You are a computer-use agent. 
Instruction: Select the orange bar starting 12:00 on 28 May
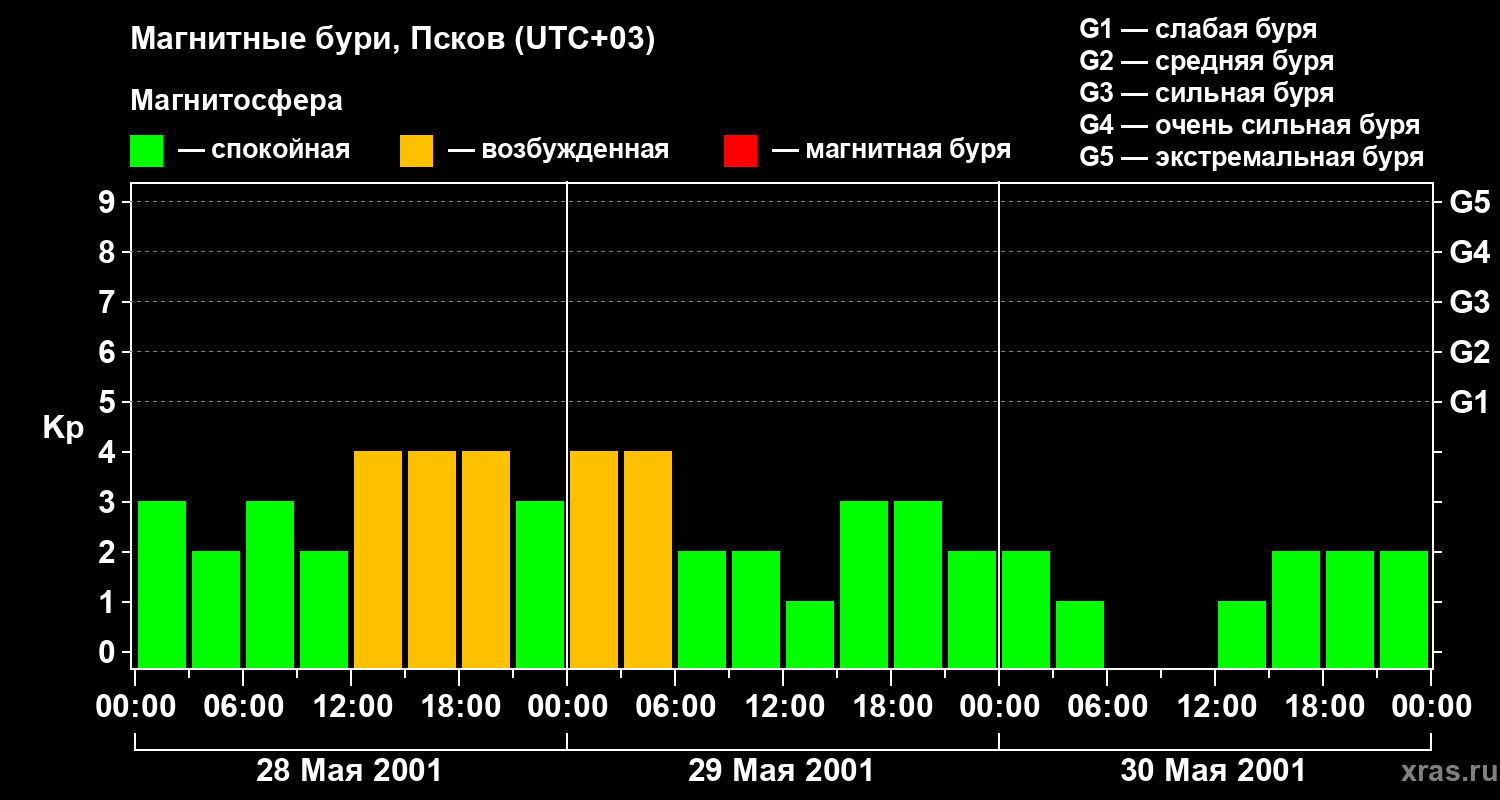378,559
